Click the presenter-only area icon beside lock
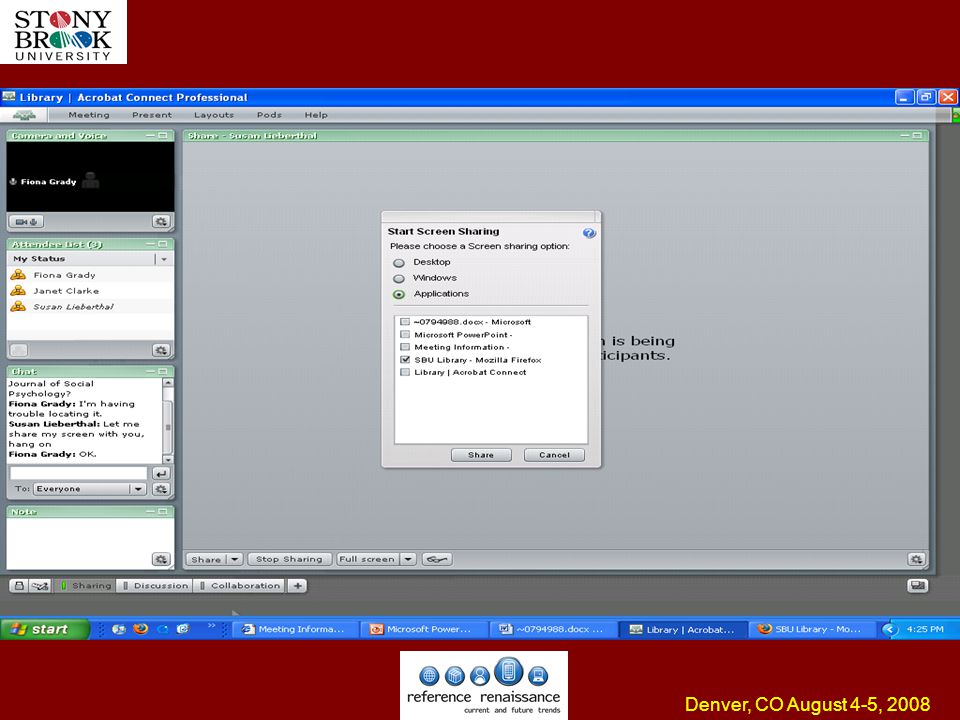The height and width of the screenshot is (720, 960). 40,586
